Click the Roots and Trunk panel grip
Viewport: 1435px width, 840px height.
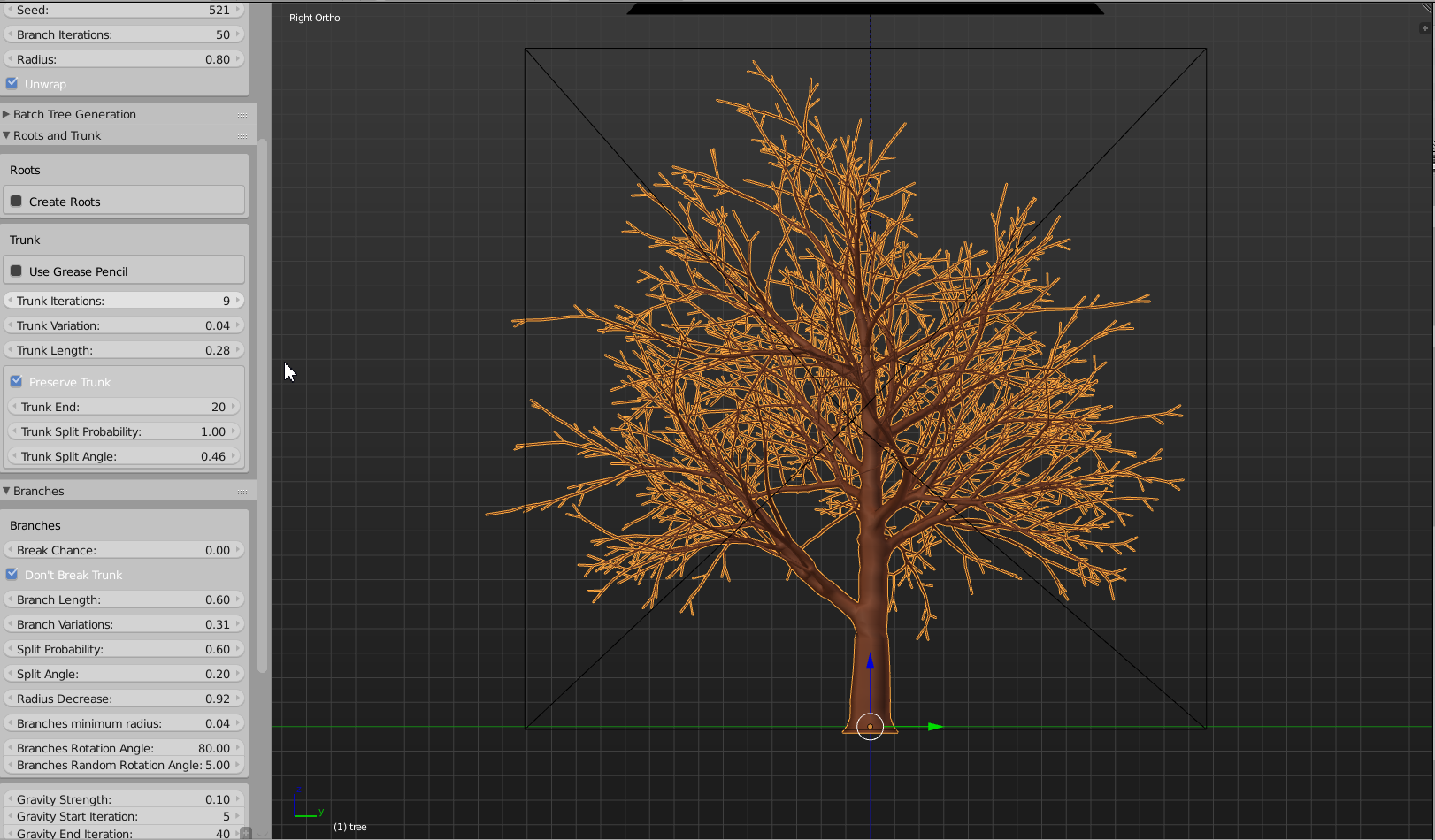[242, 136]
